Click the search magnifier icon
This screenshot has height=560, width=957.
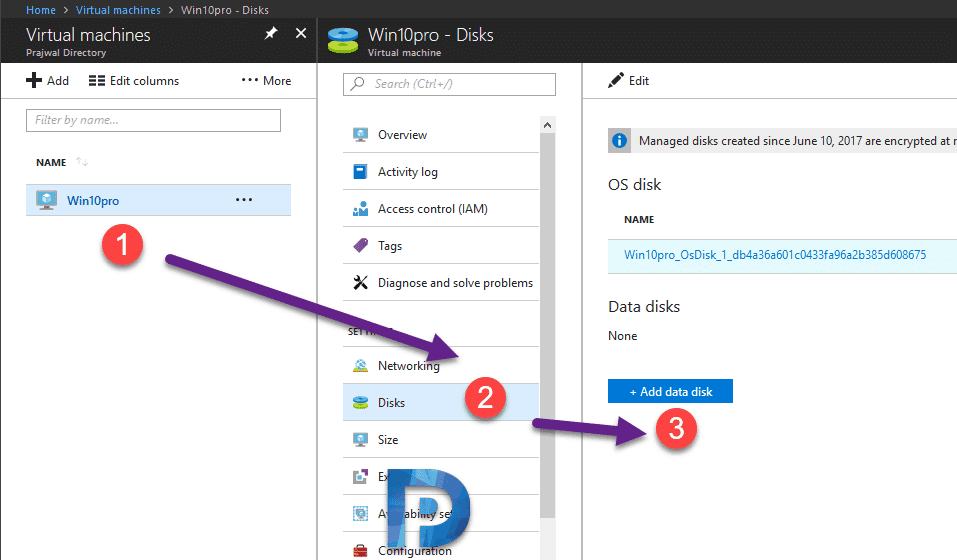pos(358,84)
